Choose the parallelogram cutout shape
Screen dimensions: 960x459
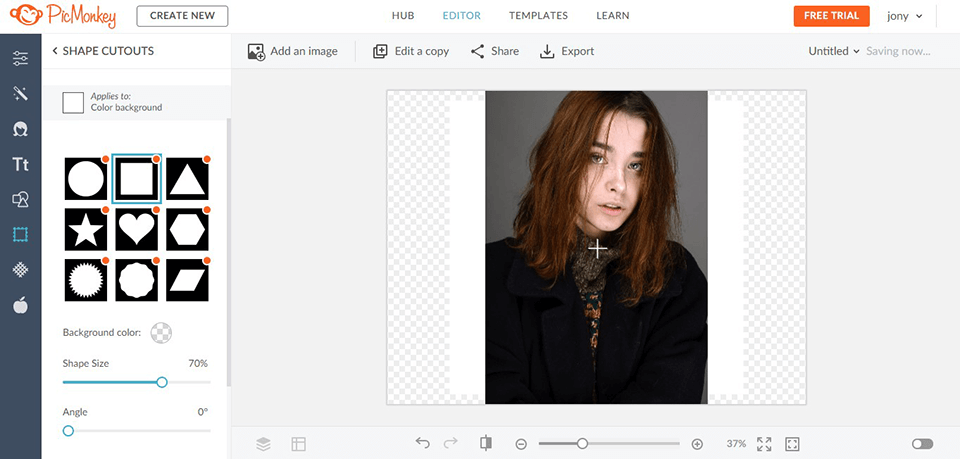coord(187,280)
